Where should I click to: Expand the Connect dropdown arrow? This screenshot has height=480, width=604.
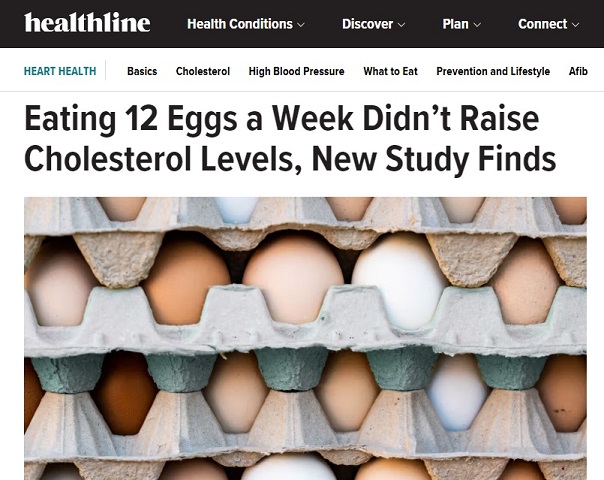(575, 25)
